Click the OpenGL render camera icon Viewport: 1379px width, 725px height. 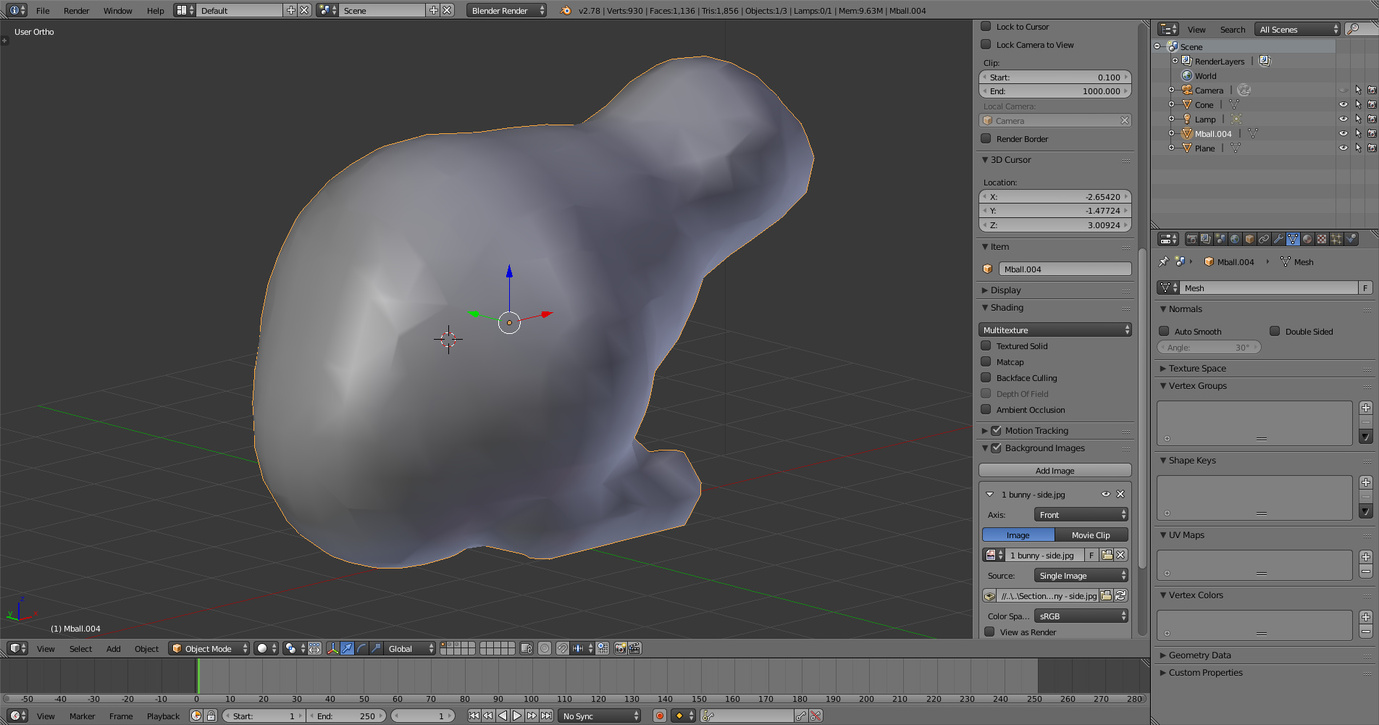(x=620, y=649)
